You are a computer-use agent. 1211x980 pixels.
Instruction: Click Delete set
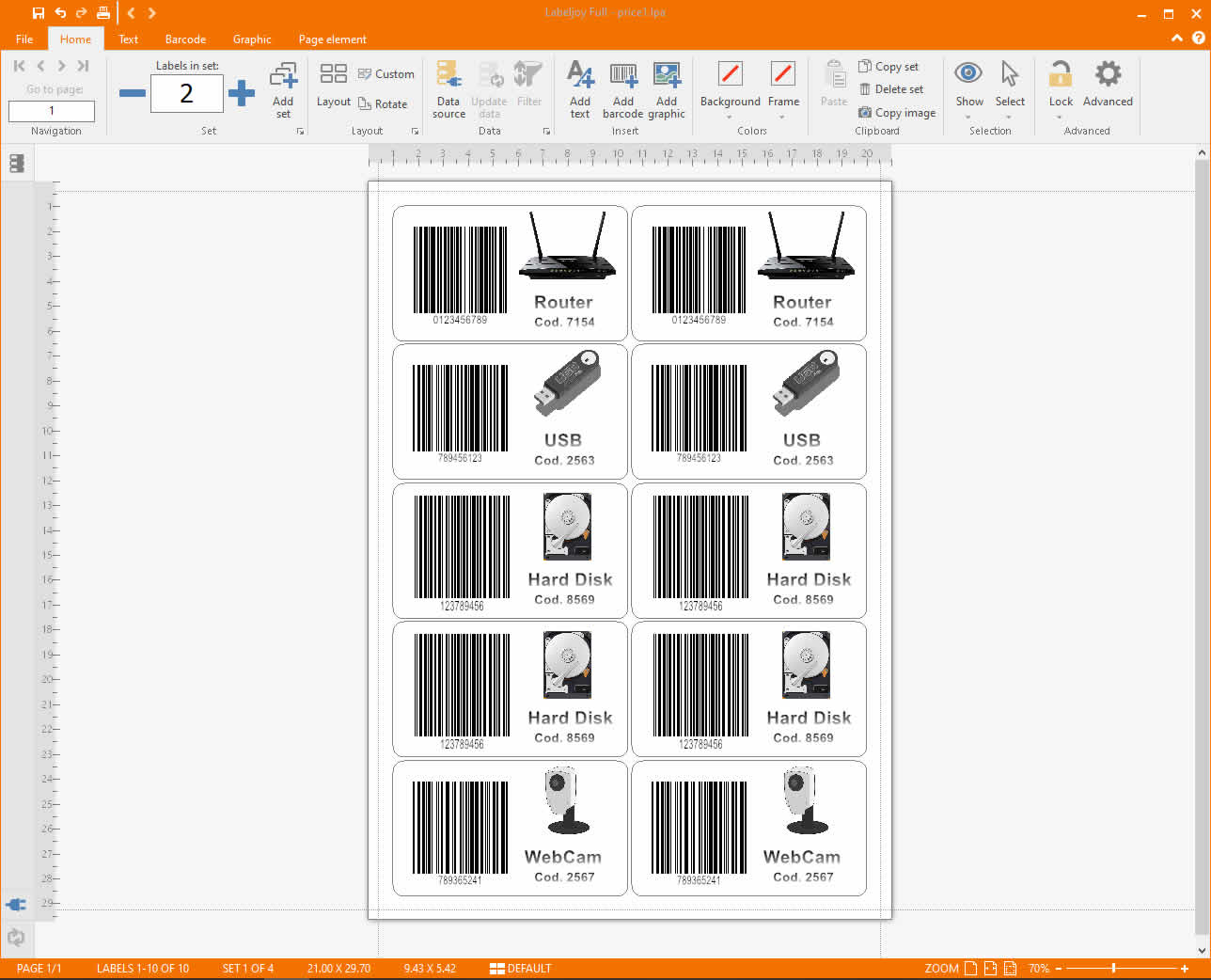pyautogui.click(x=891, y=89)
